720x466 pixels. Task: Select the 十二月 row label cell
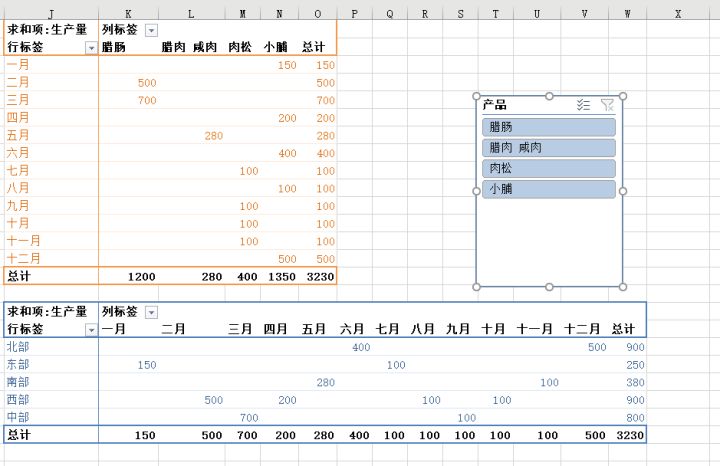[24, 258]
